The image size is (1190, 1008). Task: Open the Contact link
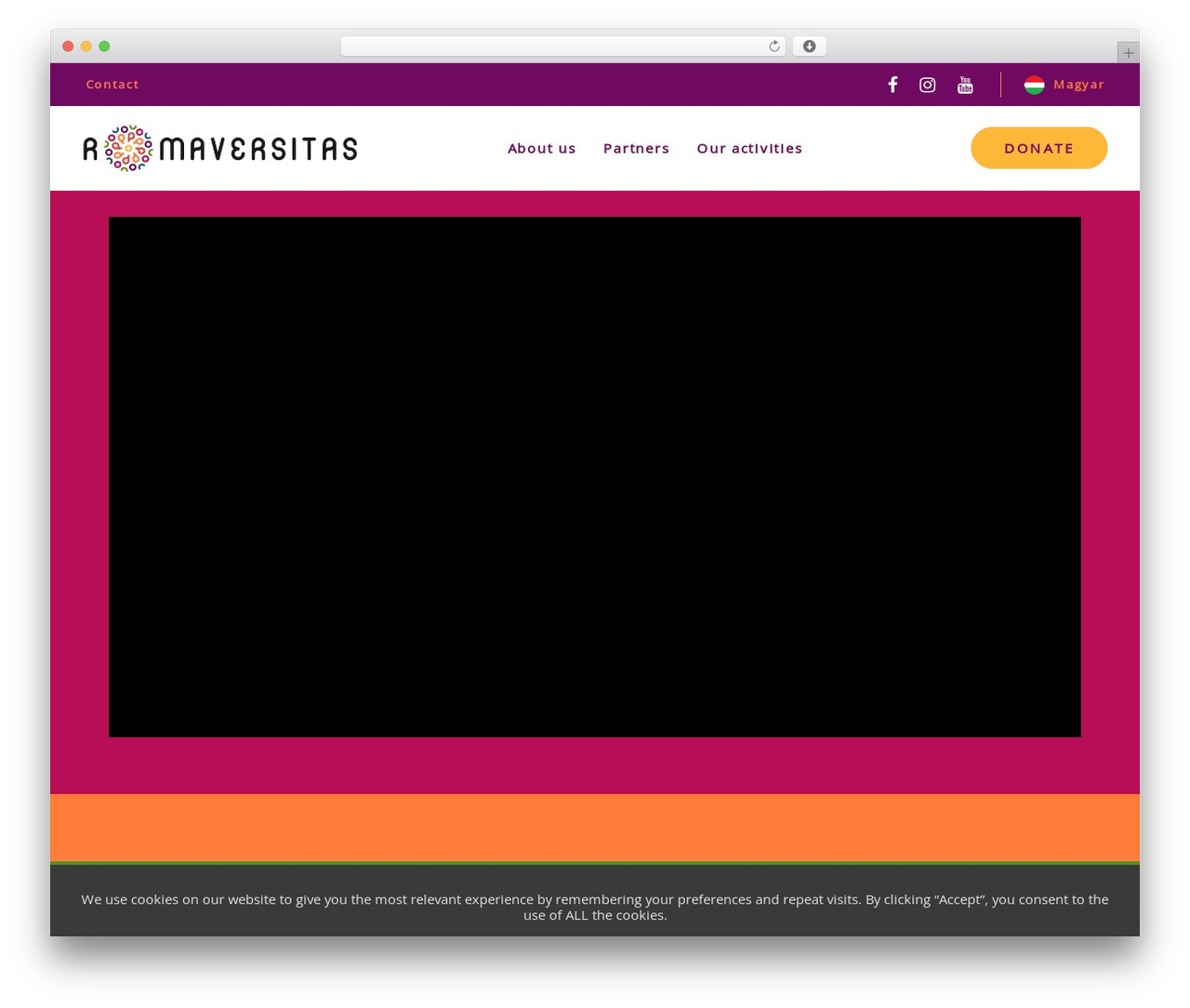click(x=112, y=85)
